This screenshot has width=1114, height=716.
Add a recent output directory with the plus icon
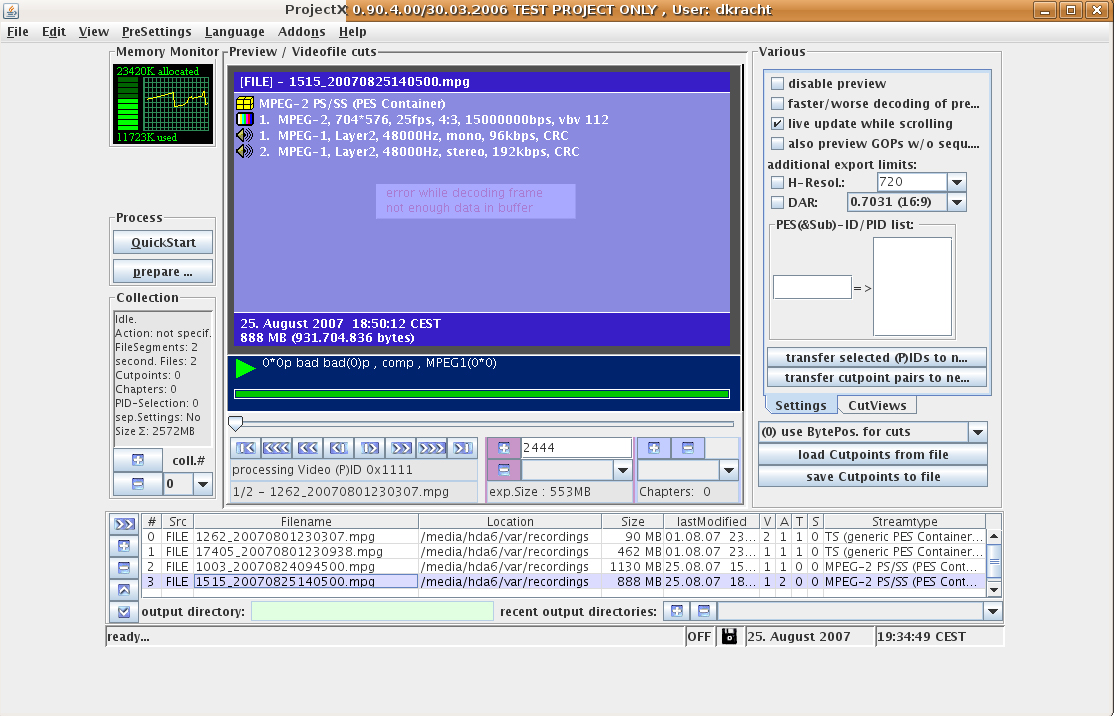676,611
